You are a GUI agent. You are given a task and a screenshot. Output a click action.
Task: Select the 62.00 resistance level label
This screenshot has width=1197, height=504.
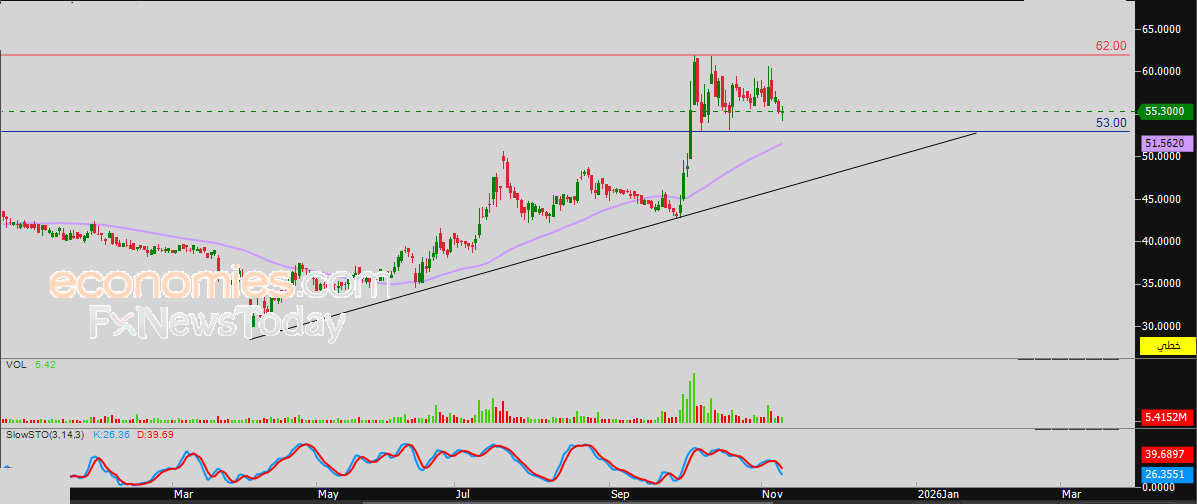pyautogui.click(x=1110, y=46)
